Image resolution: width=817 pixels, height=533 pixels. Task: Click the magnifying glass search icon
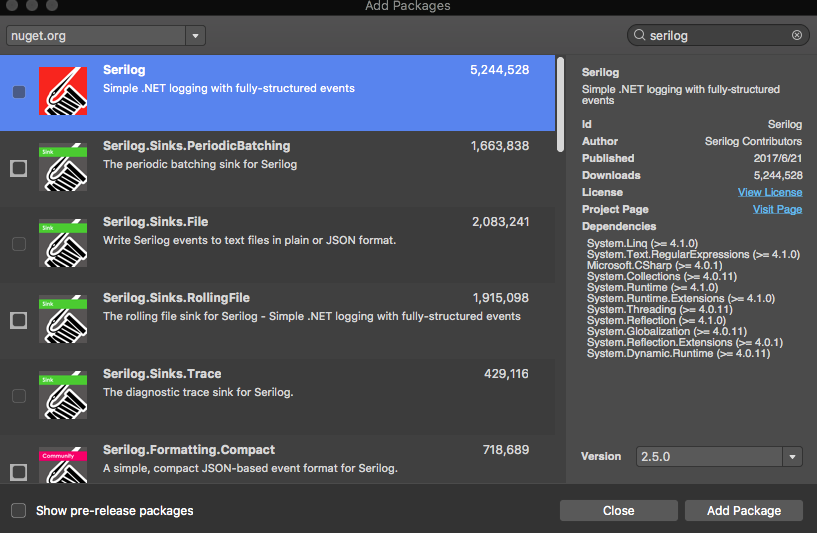638,35
